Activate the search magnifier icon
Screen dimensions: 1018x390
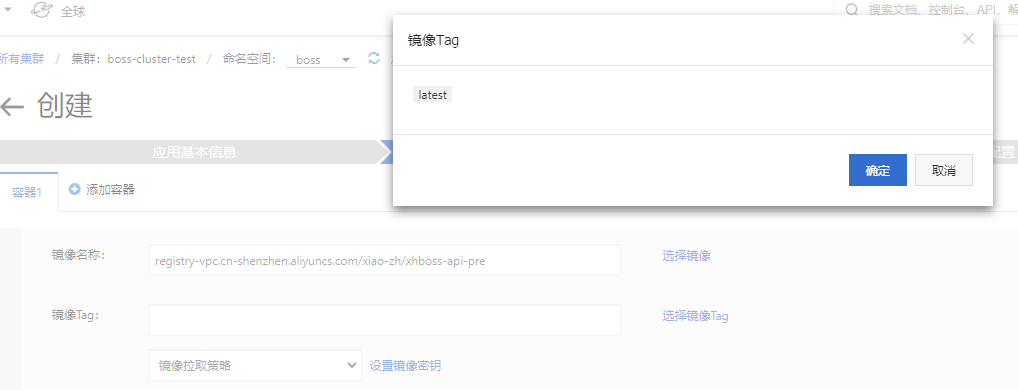click(851, 10)
